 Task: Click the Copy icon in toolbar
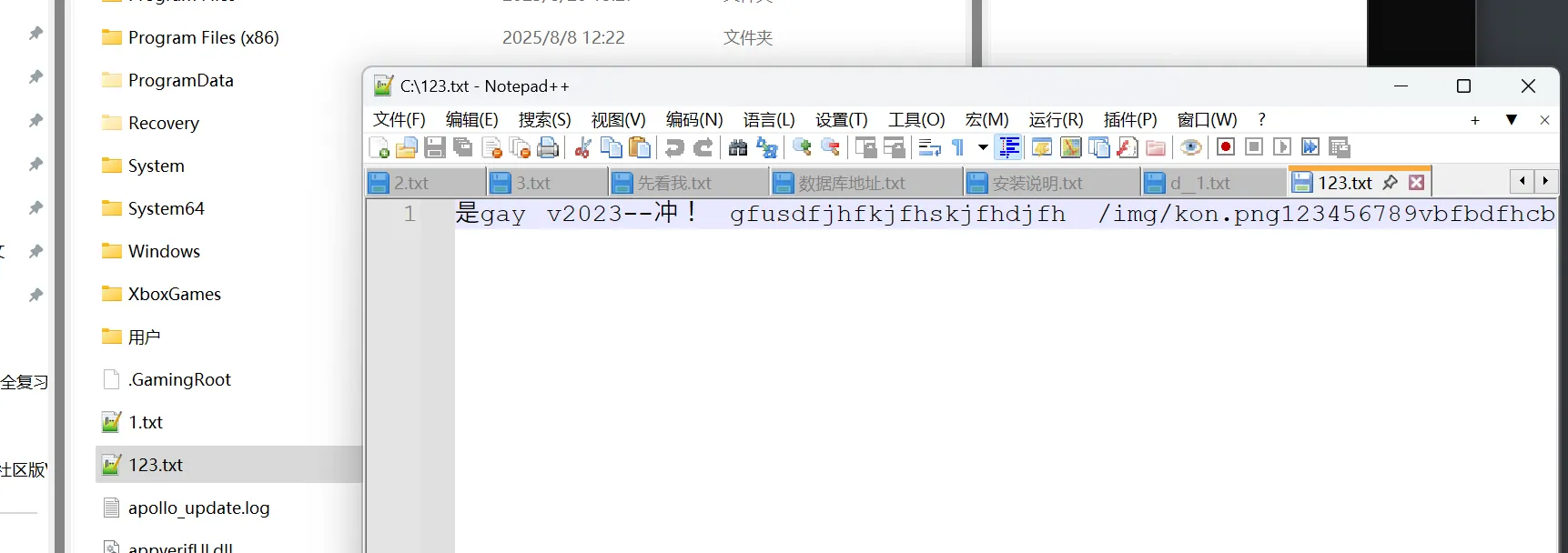click(612, 147)
